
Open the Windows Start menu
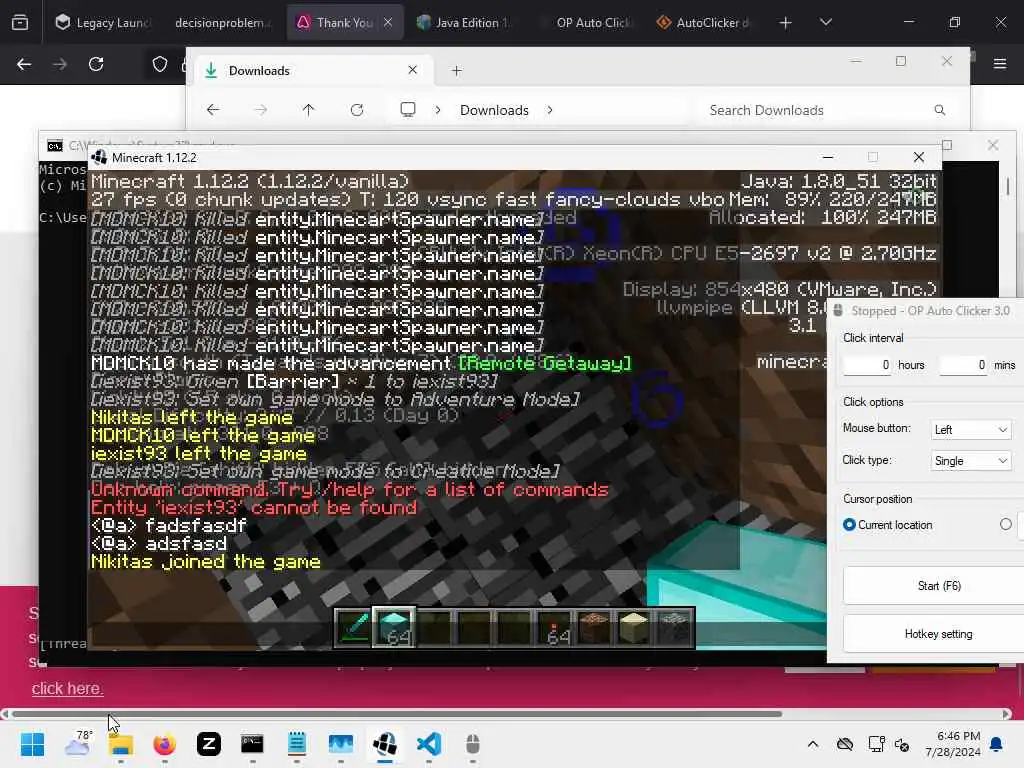[x=32, y=744]
